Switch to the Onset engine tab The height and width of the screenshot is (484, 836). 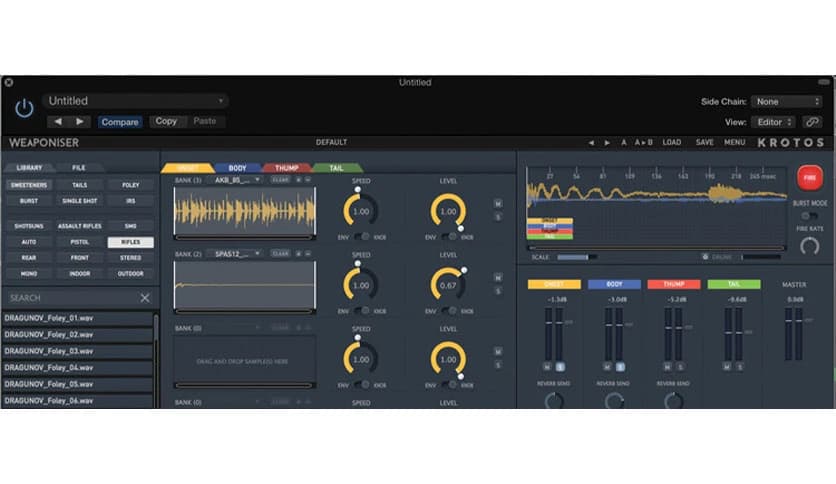[x=187, y=168]
